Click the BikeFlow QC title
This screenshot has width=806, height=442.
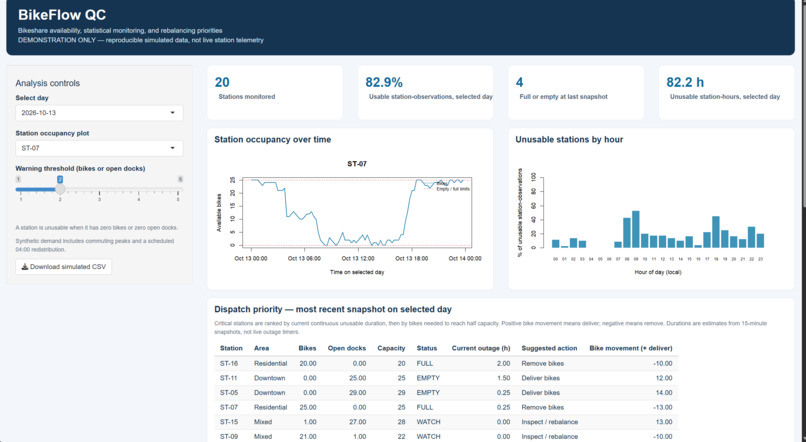[x=62, y=15]
